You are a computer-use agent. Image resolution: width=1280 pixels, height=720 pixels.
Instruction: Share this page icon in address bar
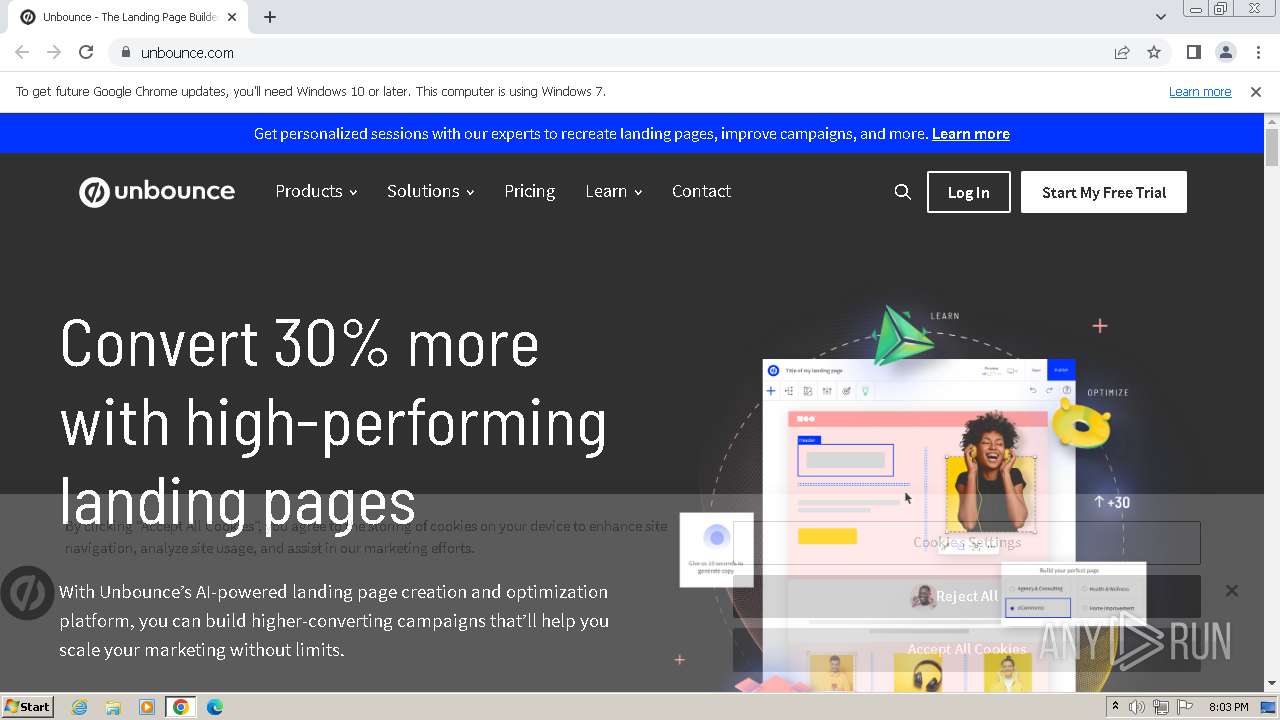(1122, 52)
